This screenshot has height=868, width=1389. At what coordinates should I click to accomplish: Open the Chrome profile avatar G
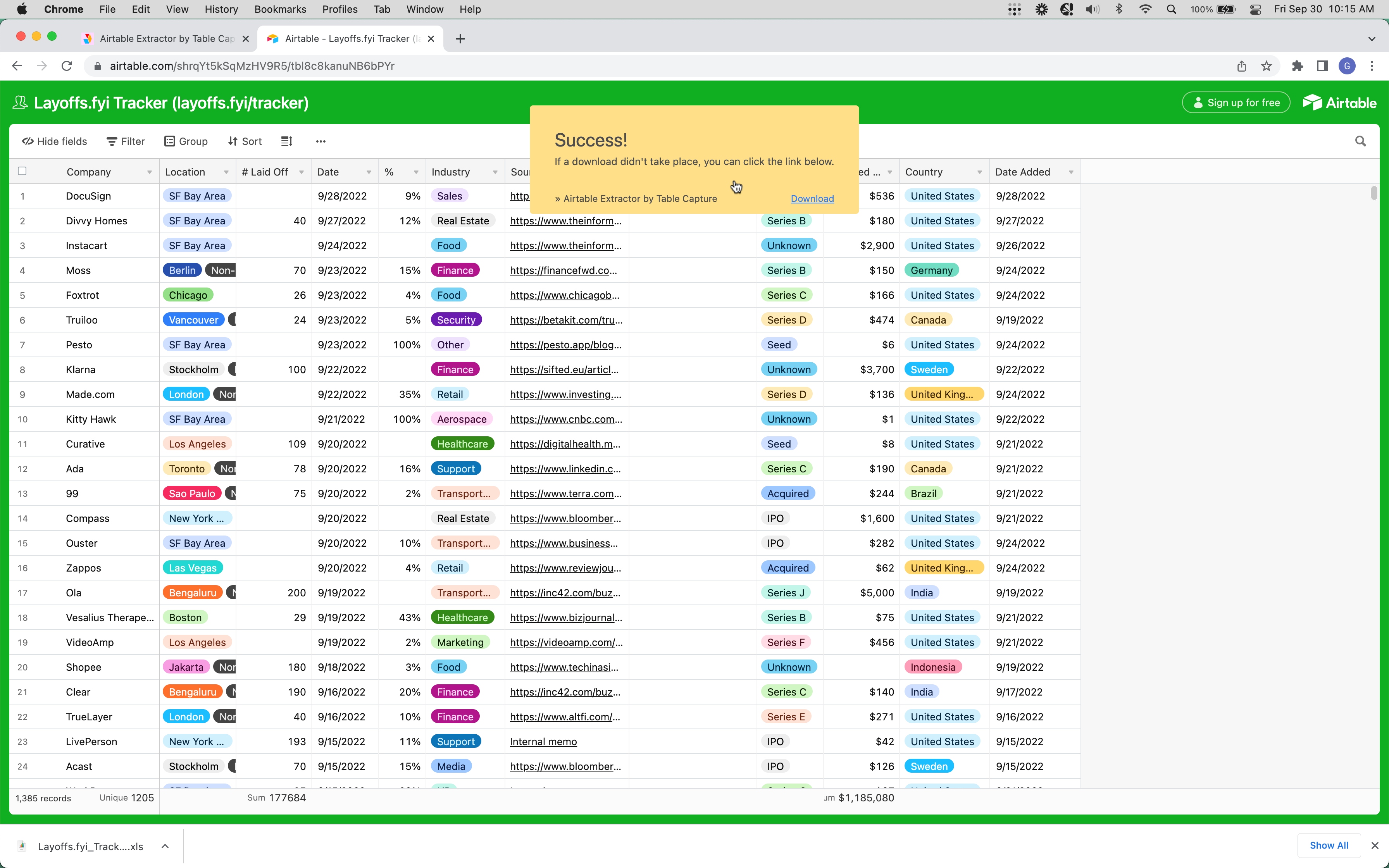[1347, 66]
